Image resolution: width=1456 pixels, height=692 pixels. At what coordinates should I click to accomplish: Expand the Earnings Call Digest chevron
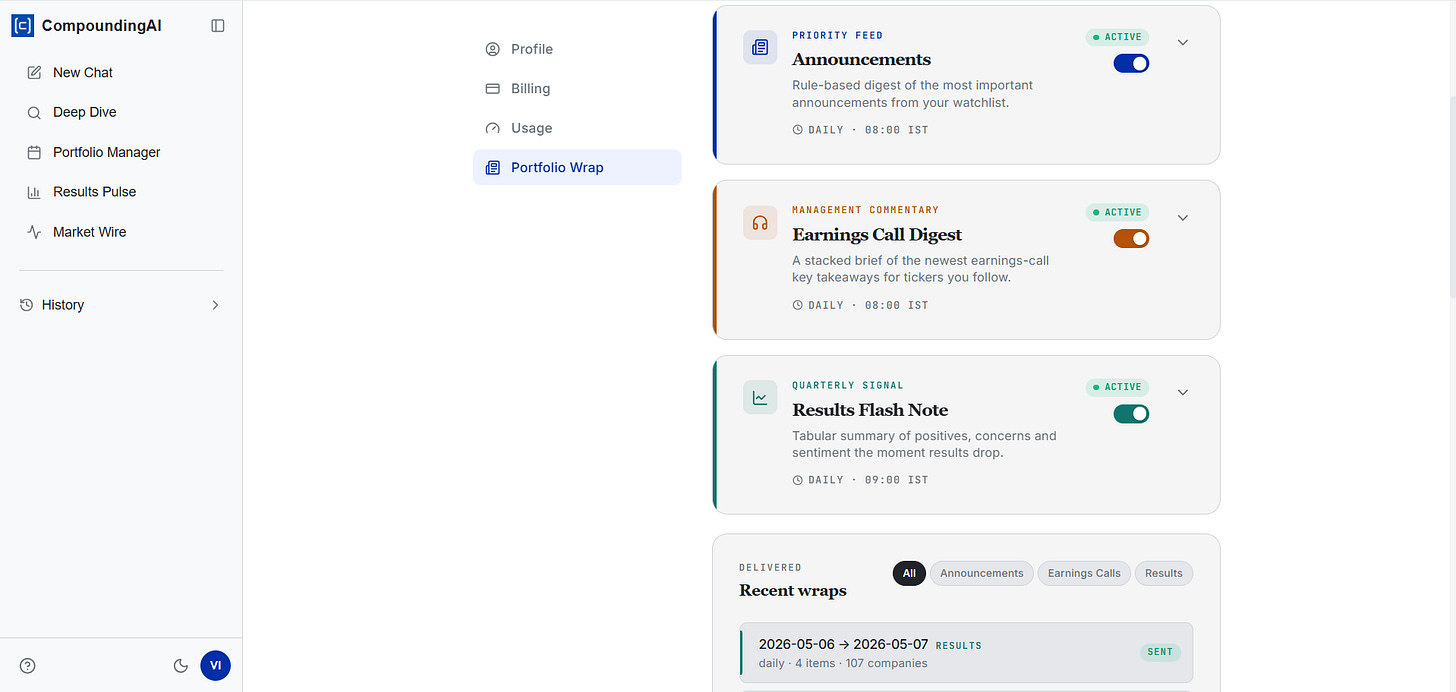(x=1183, y=217)
